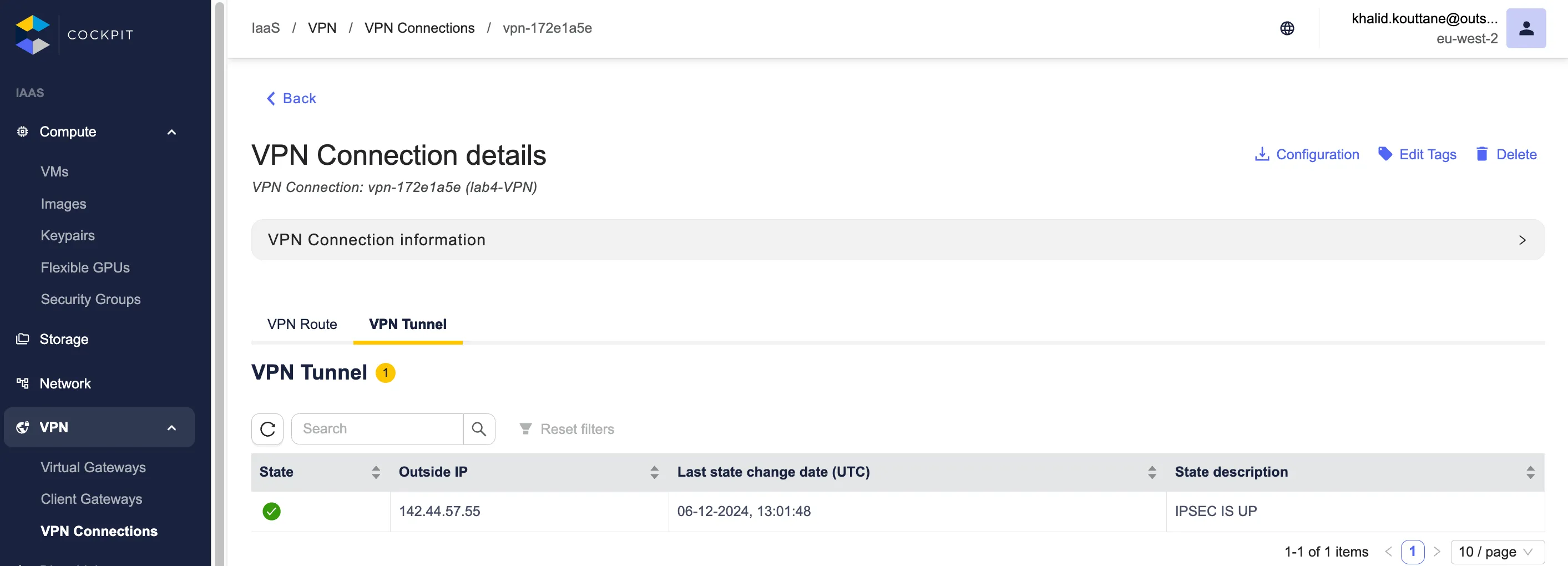Delete the VPN connection
Screen dimensions: 1568x566
tap(1506, 155)
